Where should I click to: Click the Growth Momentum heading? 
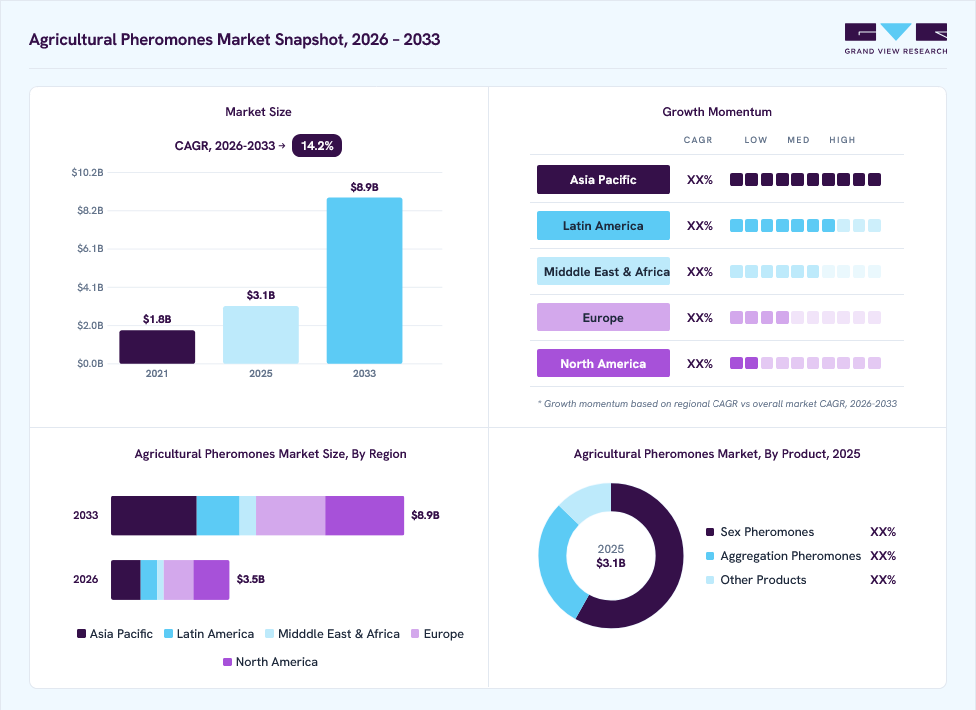coord(717,112)
